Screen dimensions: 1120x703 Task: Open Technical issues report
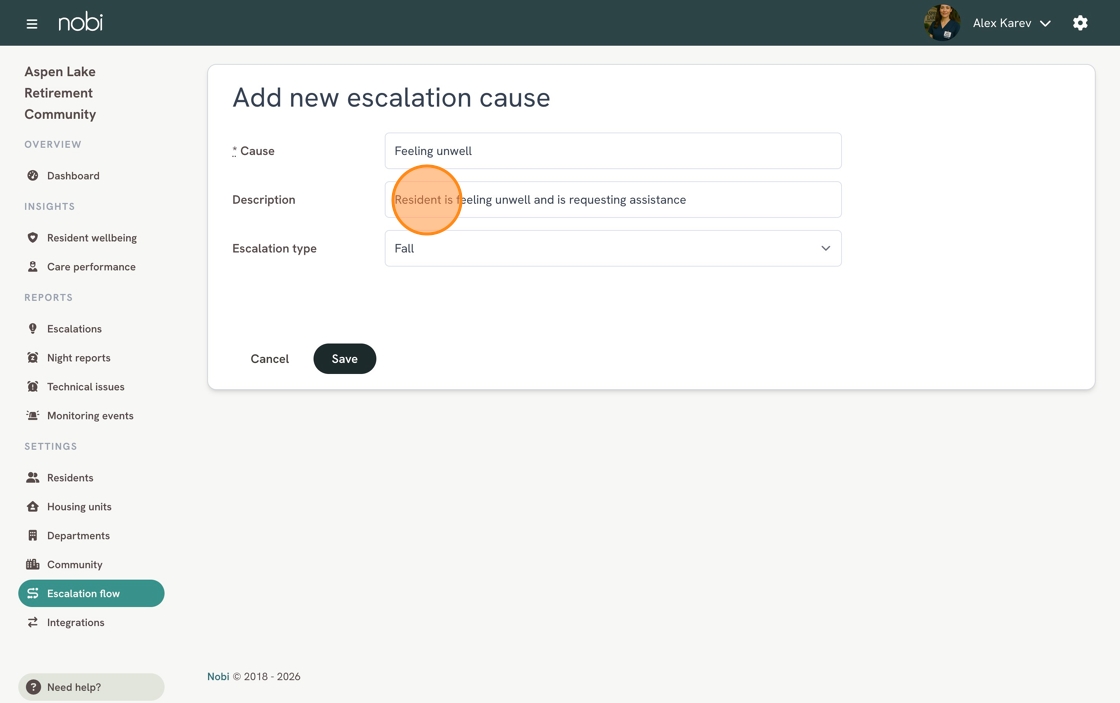[86, 387]
